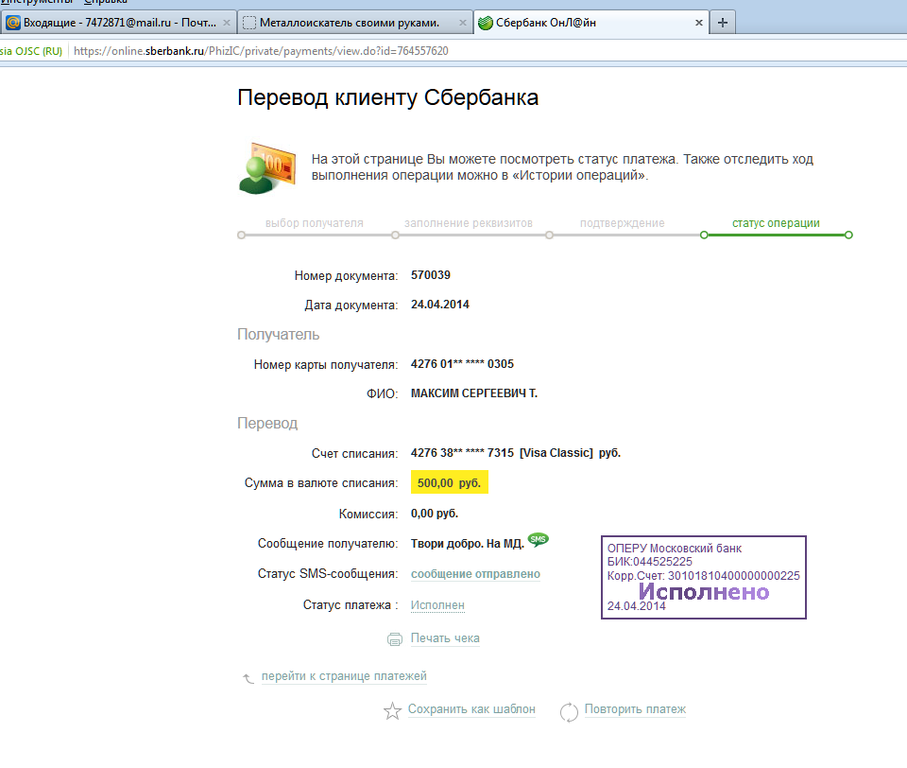This screenshot has height=768, width=907.
Task: Click recipient name МАКСИМ СЕРГЕЕВИЧ Т.
Action: coord(474,393)
